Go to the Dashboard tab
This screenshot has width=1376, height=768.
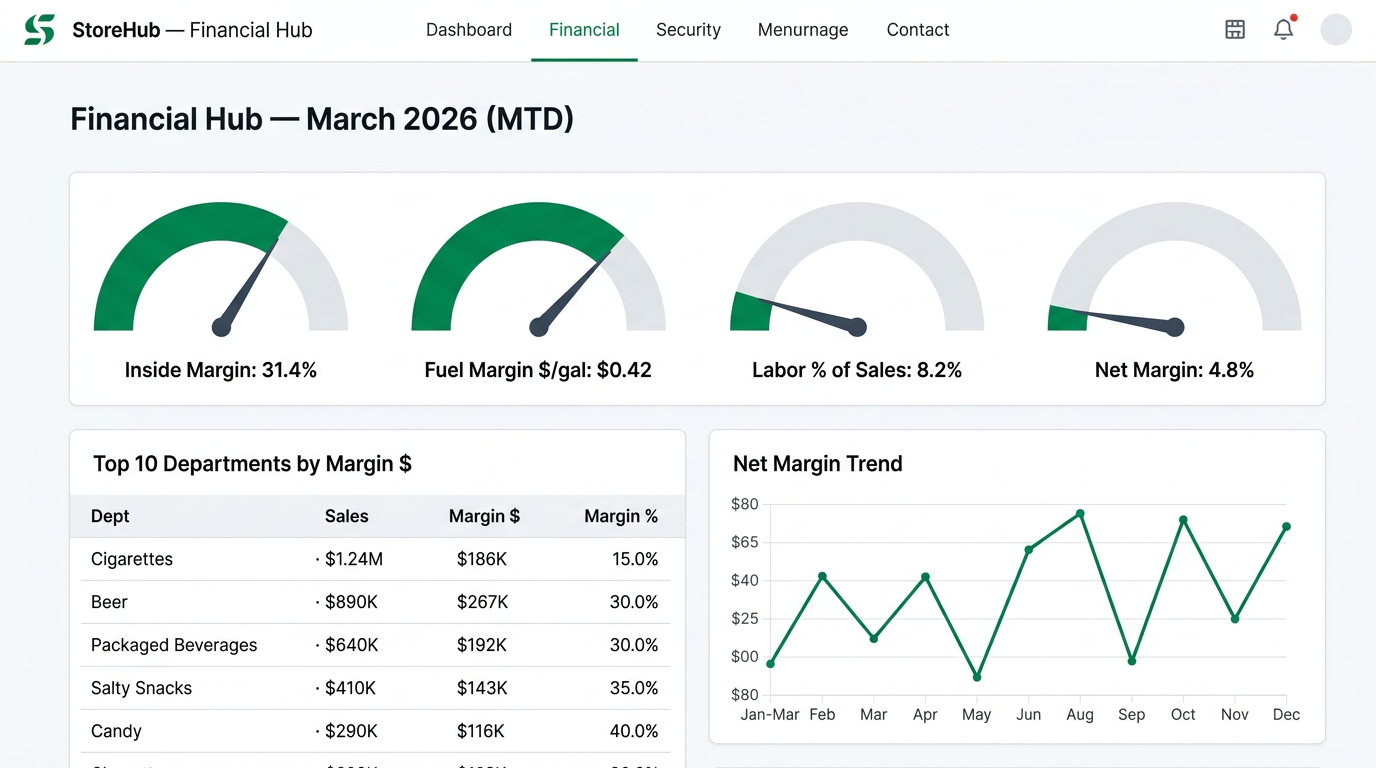469,30
